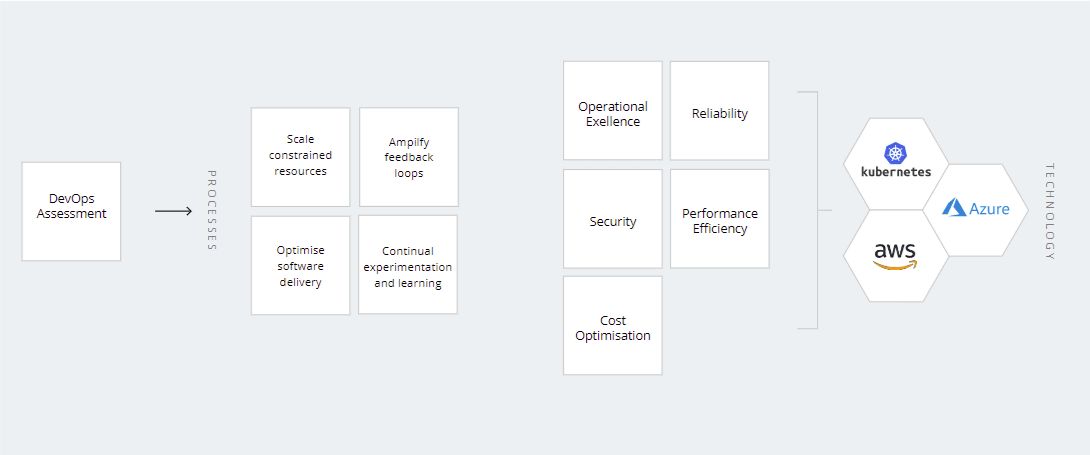Click the AWS orange smile arrow
1090x455 pixels.
pyautogui.click(x=894, y=266)
